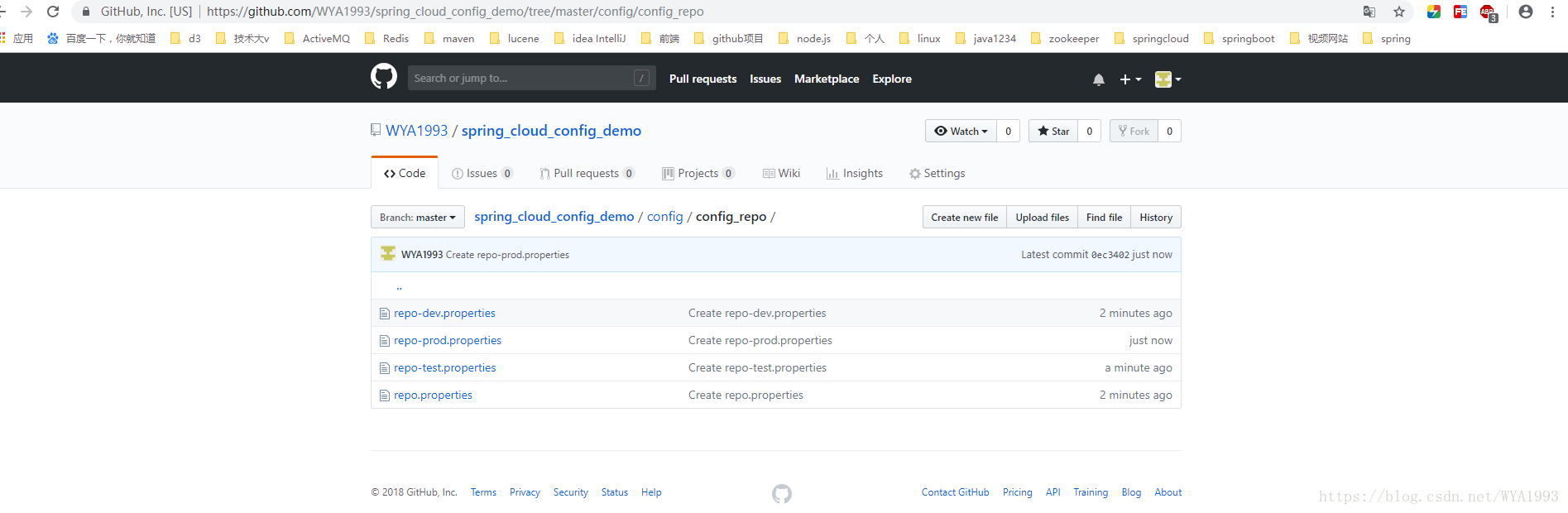
Task: Open the 应用 apps shortcut
Action: click(x=17, y=38)
